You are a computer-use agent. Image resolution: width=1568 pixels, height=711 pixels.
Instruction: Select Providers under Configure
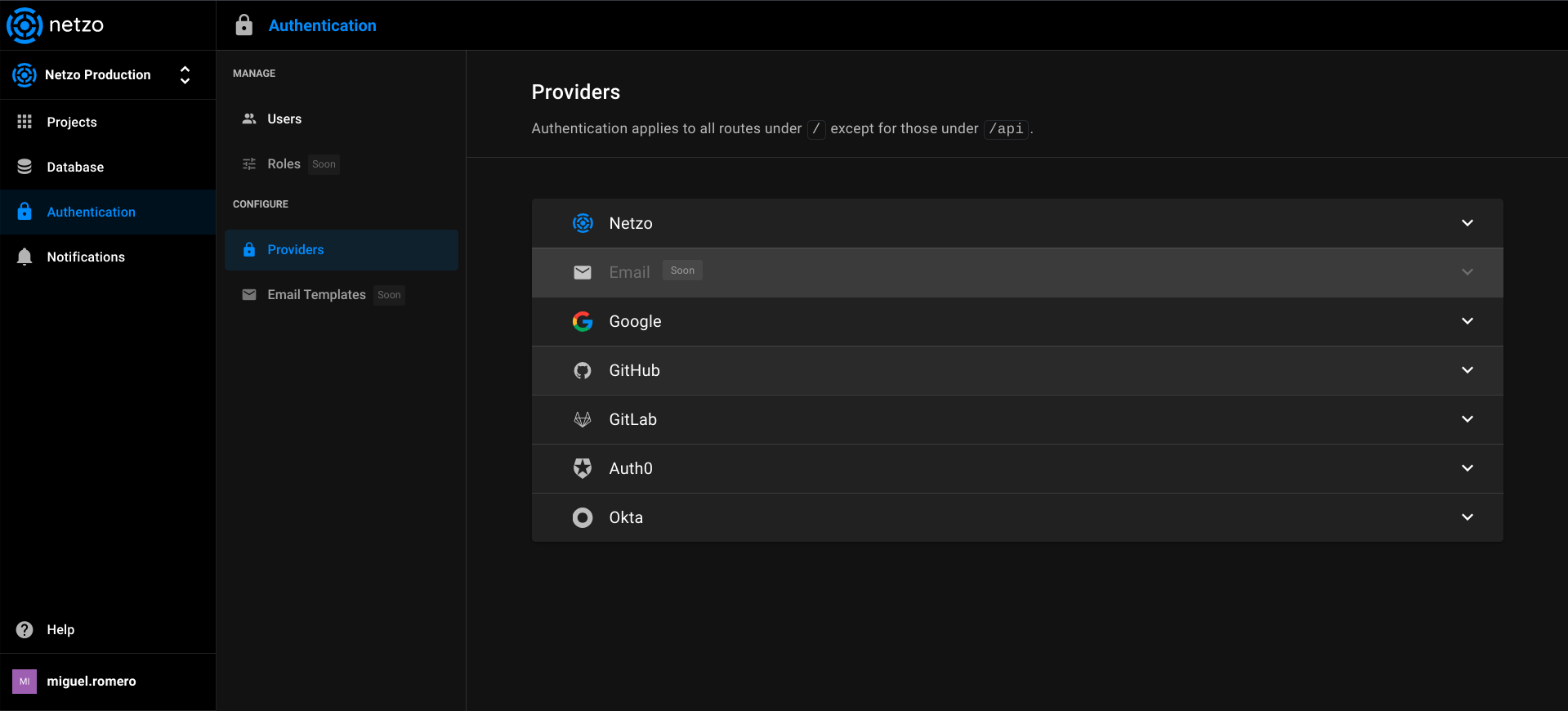coord(342,250)
